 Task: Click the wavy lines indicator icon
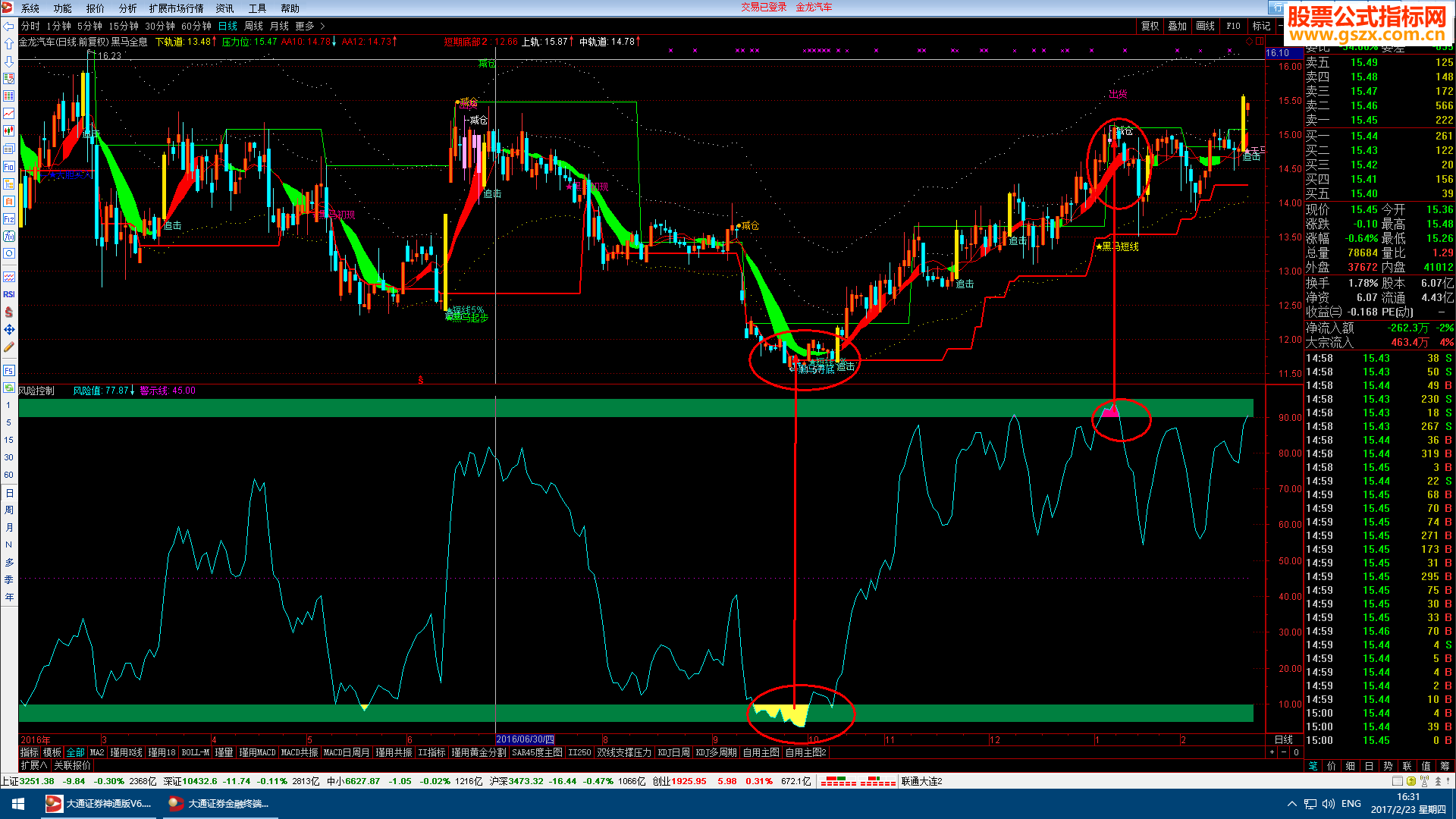click(8, 277)
